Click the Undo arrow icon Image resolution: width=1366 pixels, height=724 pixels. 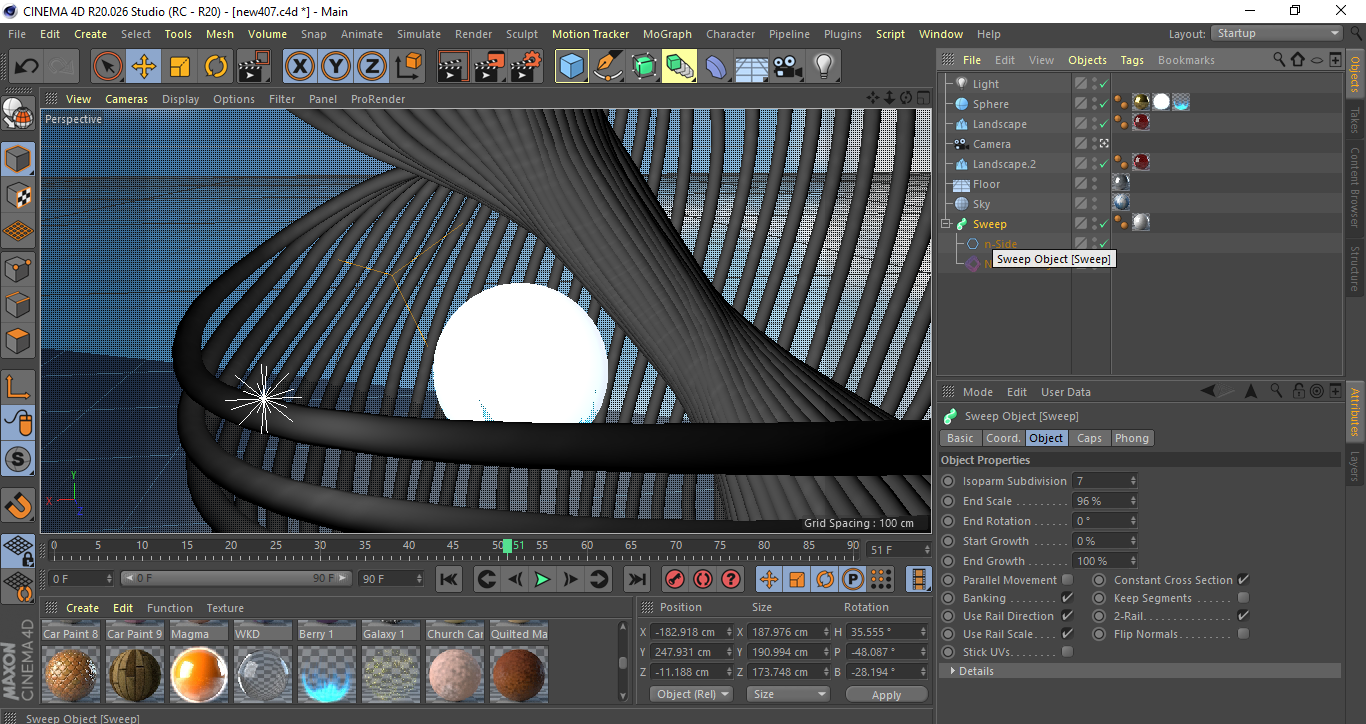(26, 67)
